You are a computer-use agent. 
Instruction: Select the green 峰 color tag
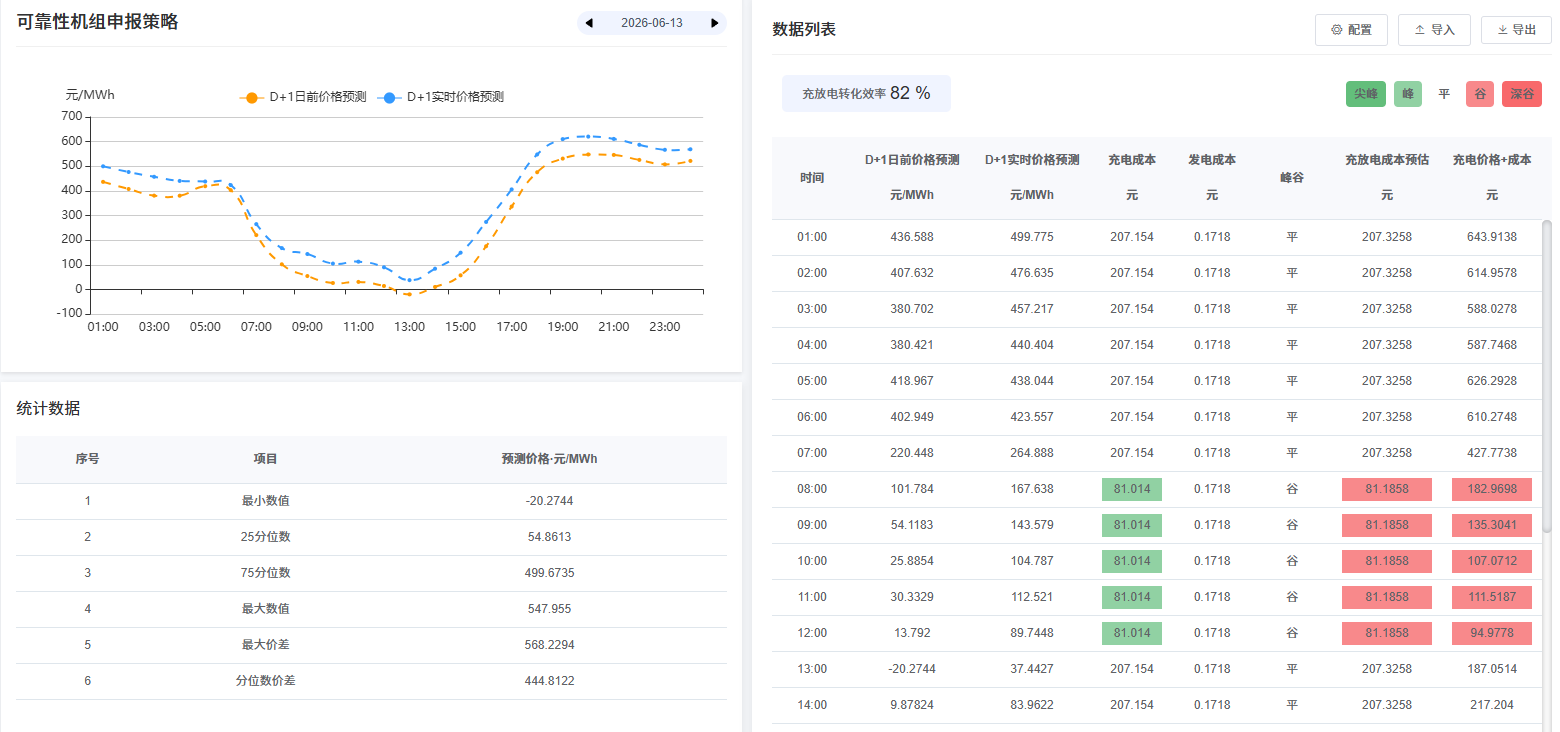tap(1408, 94)
